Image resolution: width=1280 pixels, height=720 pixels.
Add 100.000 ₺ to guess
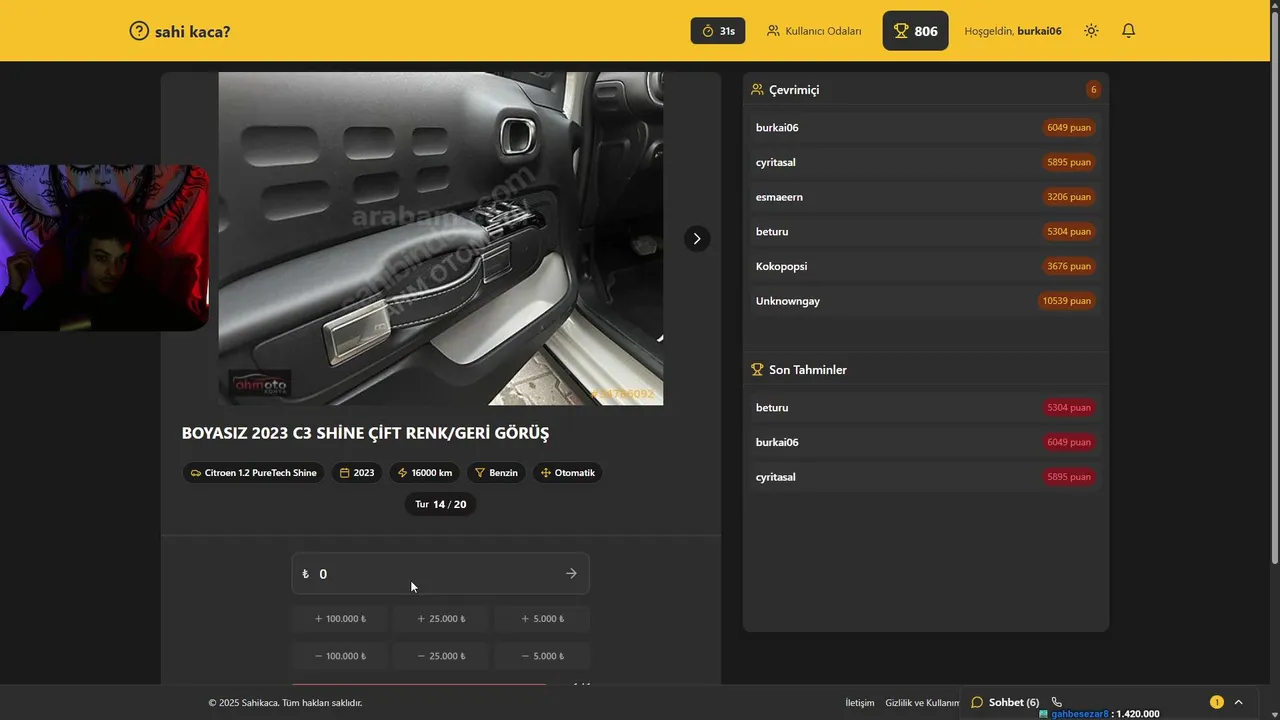340,619
